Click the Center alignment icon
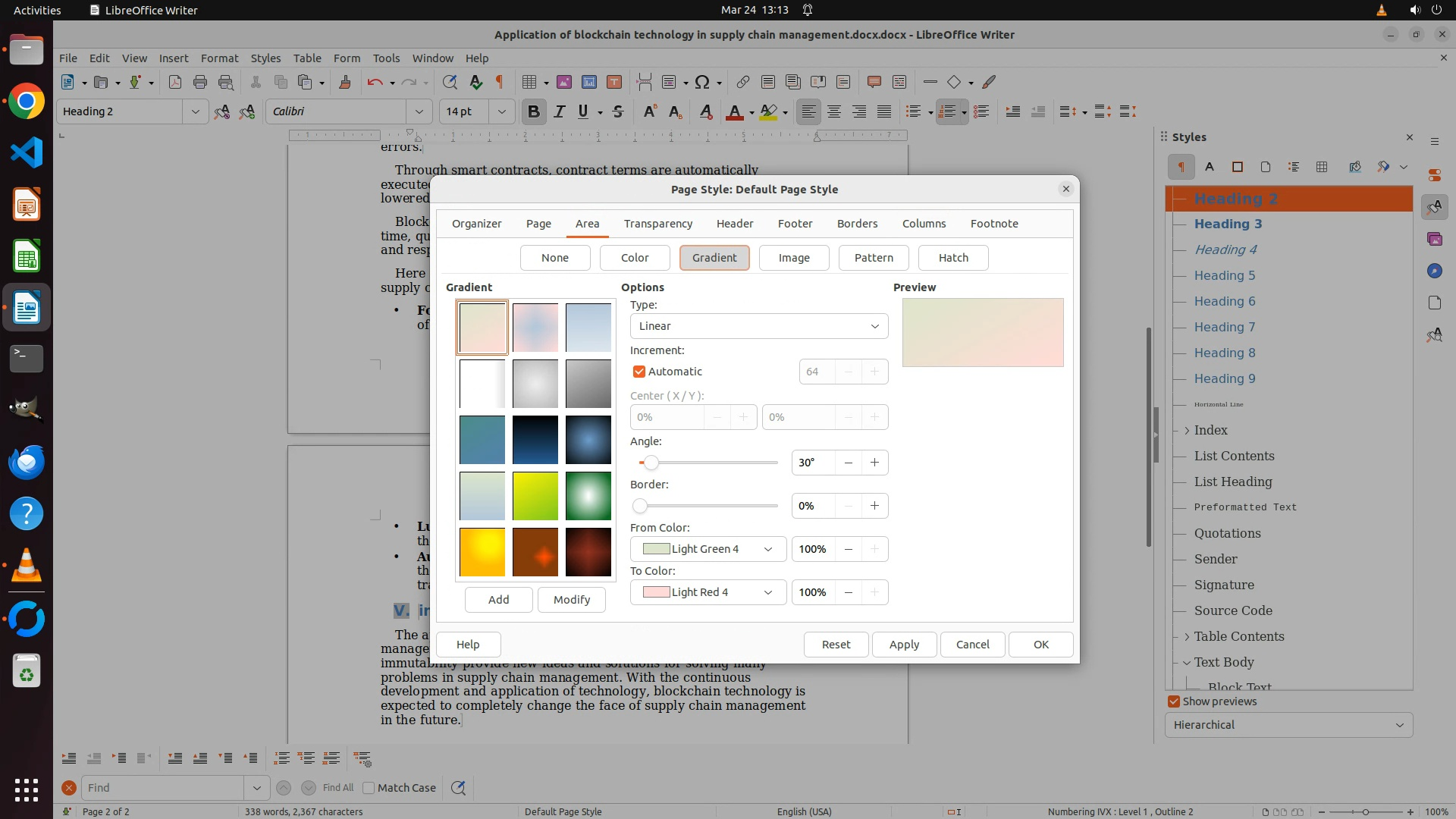This screenshot has width=1456, height=819. pyautogui.click(x=833, y=112)
